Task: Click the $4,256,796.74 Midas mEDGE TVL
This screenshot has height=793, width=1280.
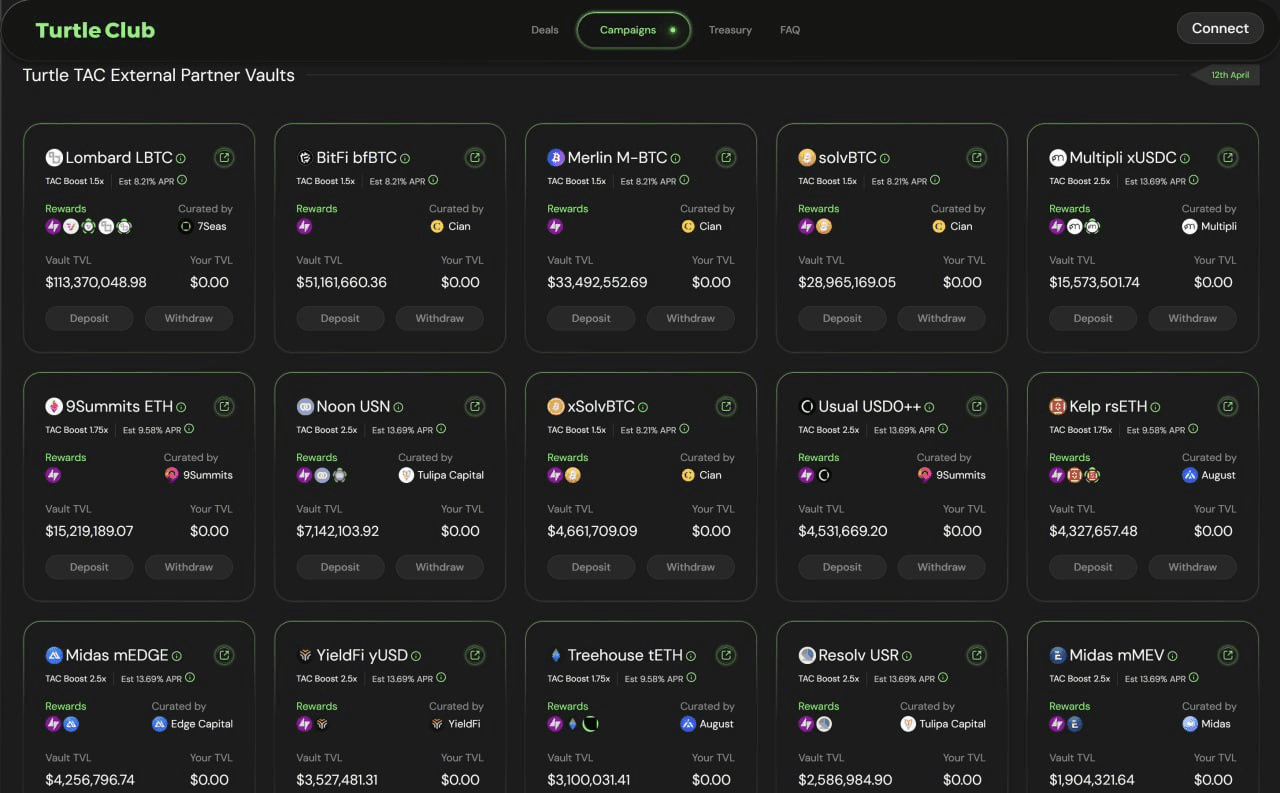Action: pos(90,780)
